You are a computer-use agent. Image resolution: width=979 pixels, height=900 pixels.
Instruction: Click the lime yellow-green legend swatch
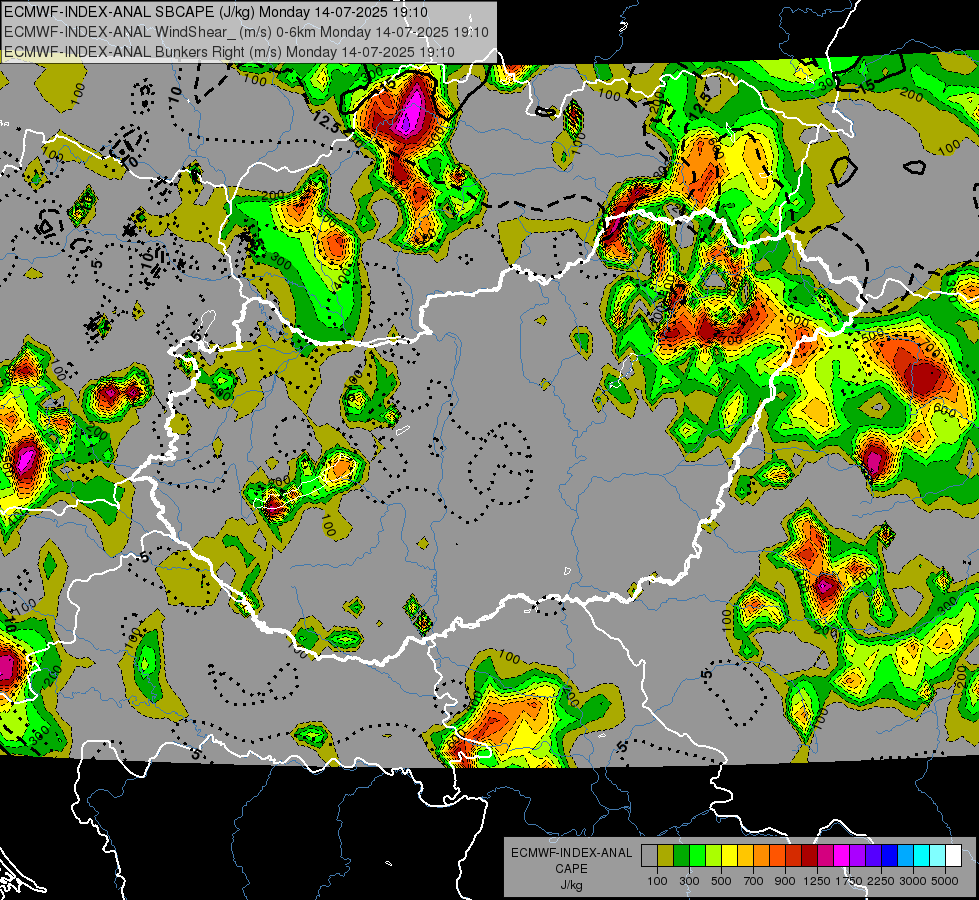(713, 855)
